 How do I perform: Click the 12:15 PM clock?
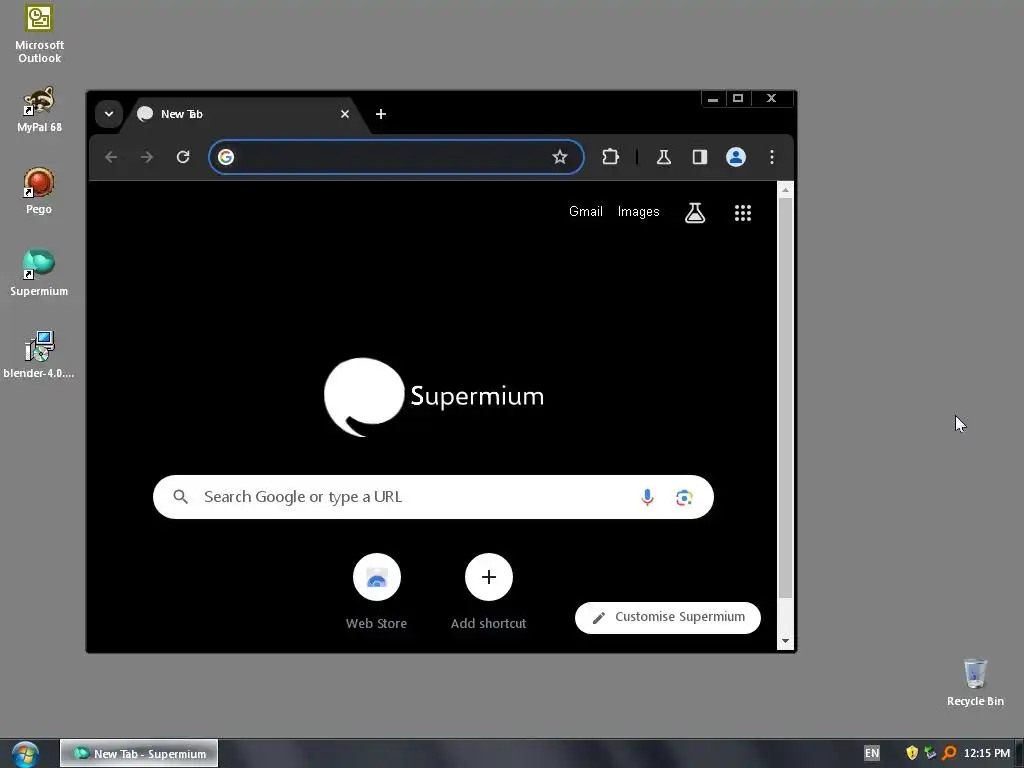click(x=987, y=754)
